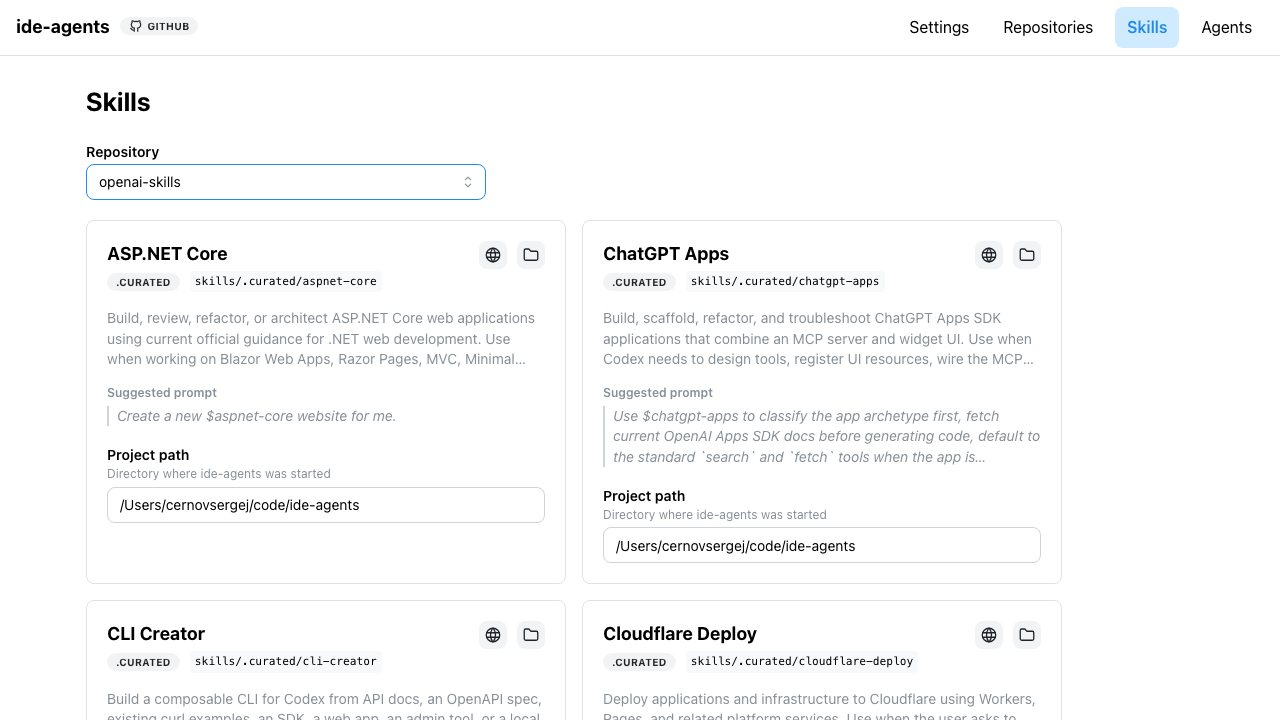Open Cloudflare Deploy globe icon
1280x720 pixels.
coord(989,635)
